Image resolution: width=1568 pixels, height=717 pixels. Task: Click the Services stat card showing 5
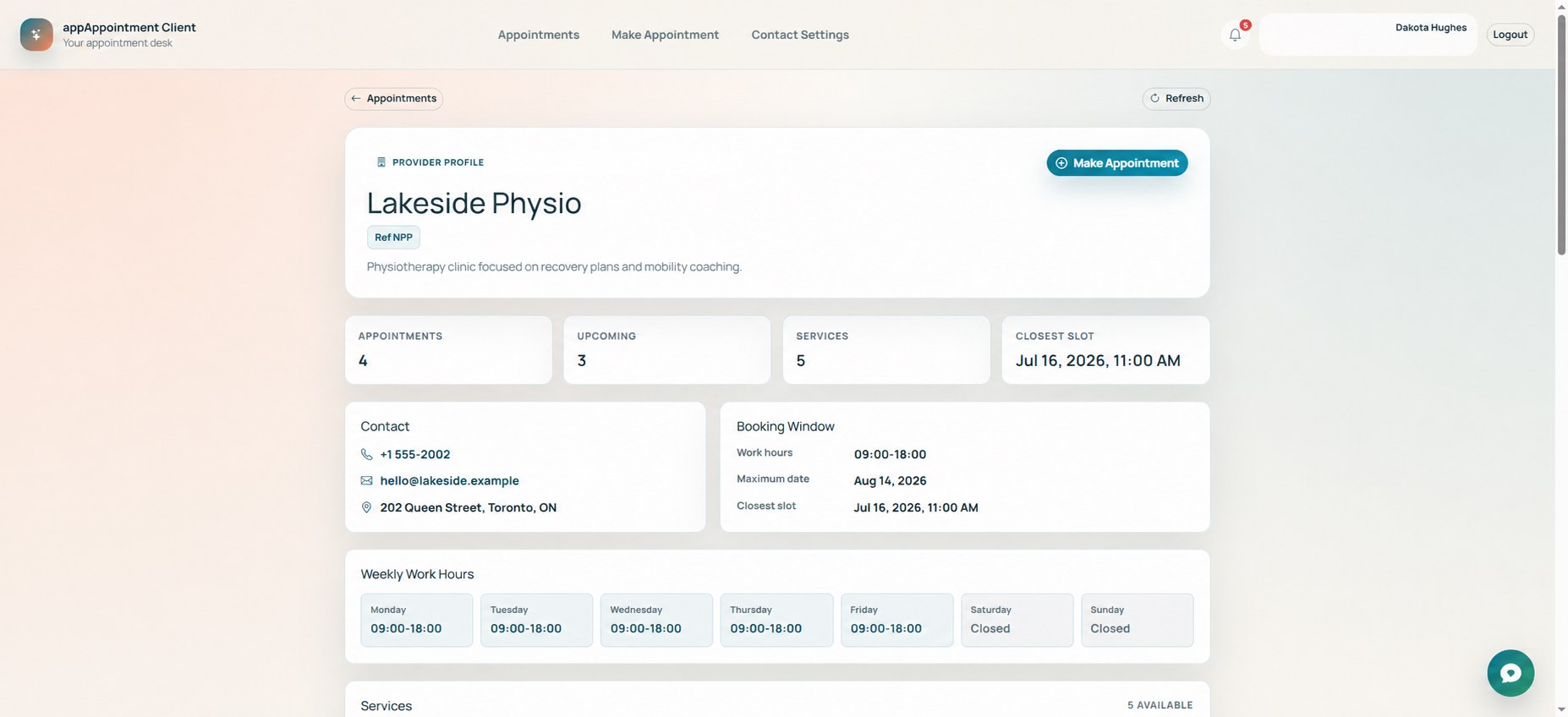pos(886,350)
